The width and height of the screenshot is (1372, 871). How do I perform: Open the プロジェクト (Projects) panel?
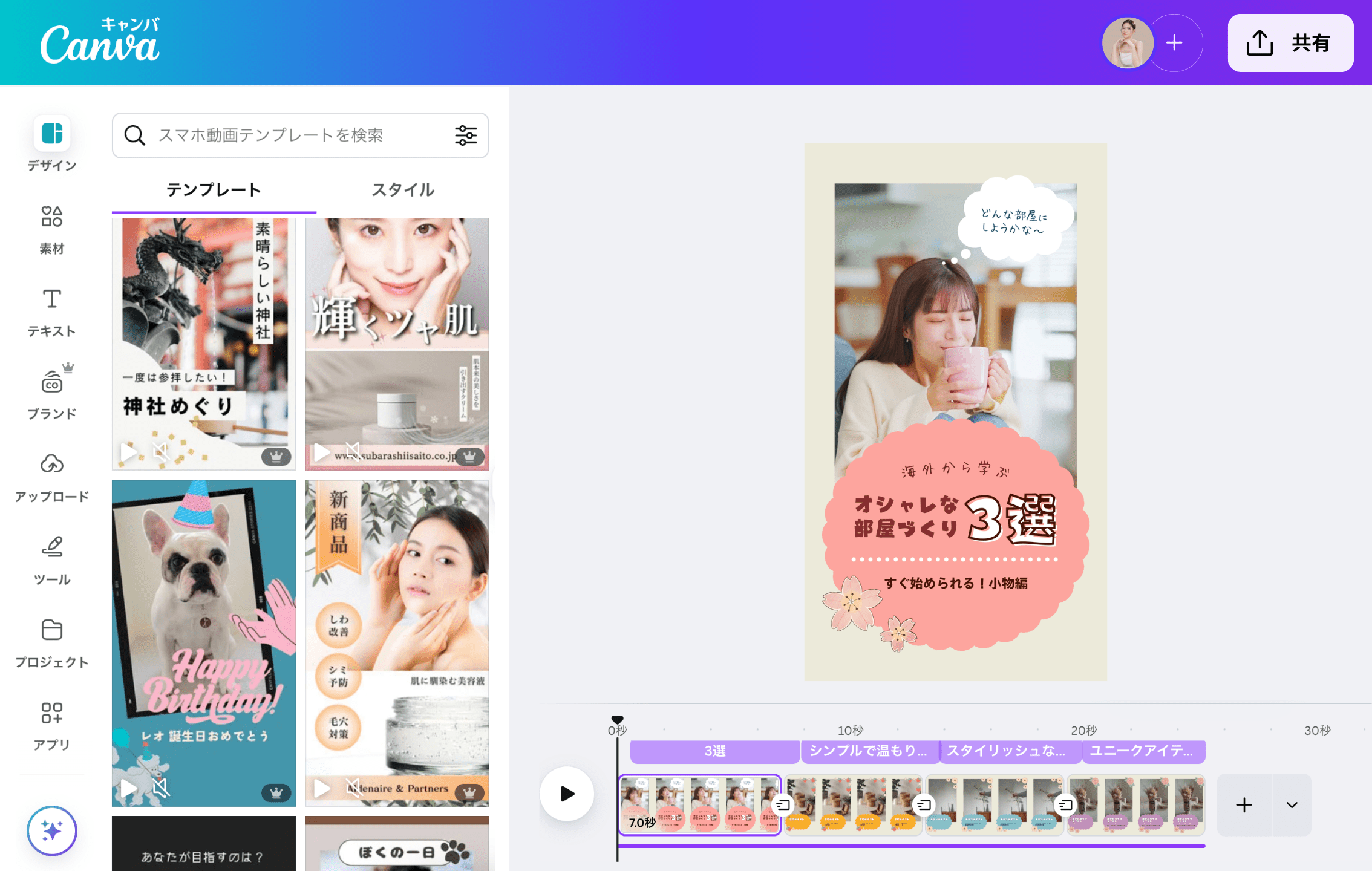[51, 640]
